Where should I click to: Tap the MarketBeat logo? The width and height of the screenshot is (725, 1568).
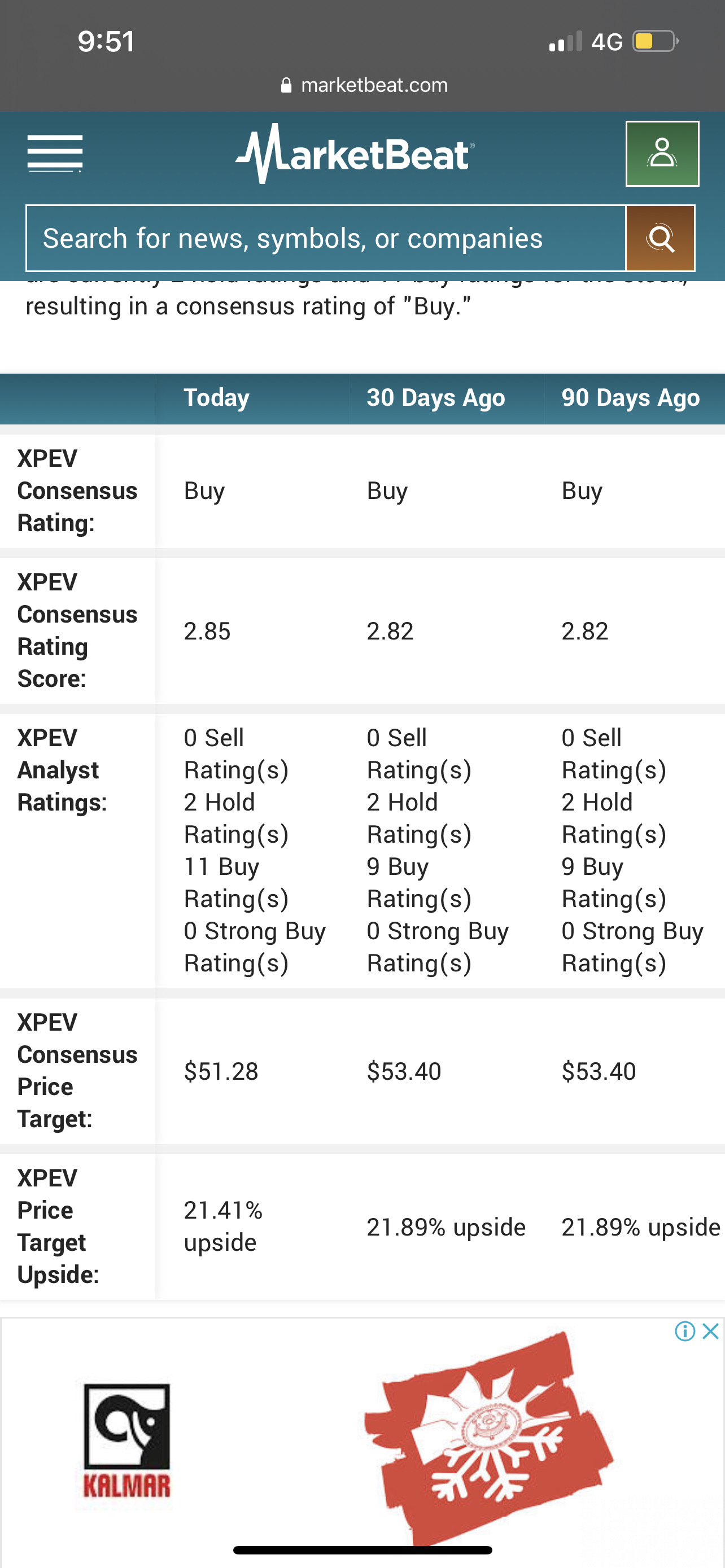pos(355,154)
